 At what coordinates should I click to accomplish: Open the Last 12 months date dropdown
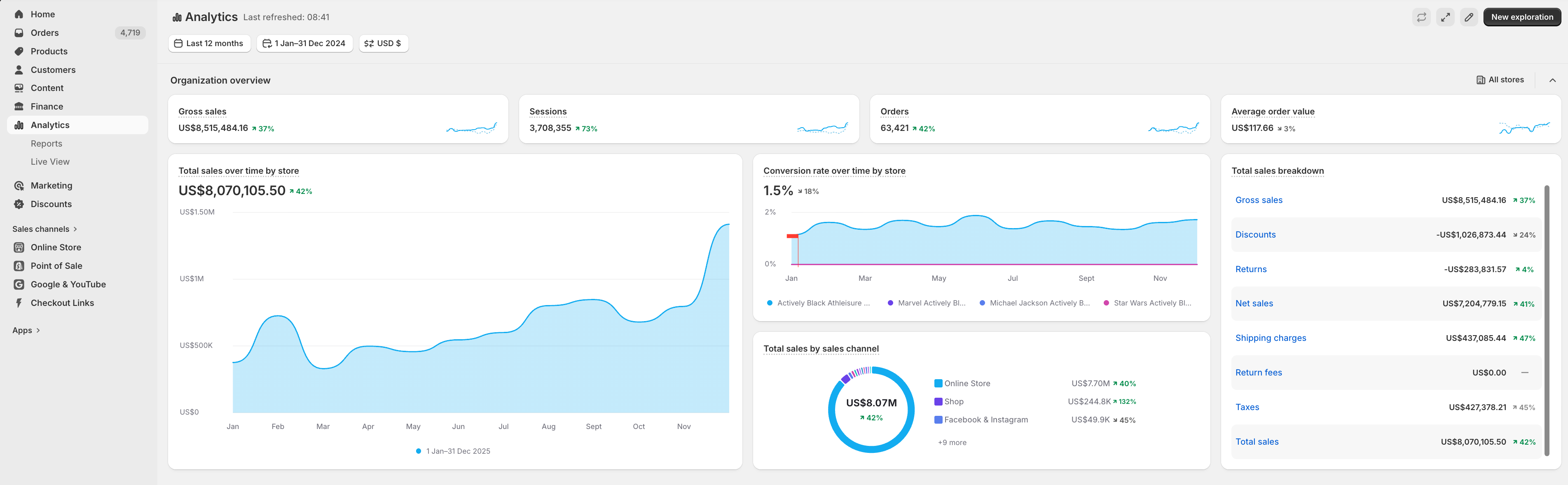209,43
